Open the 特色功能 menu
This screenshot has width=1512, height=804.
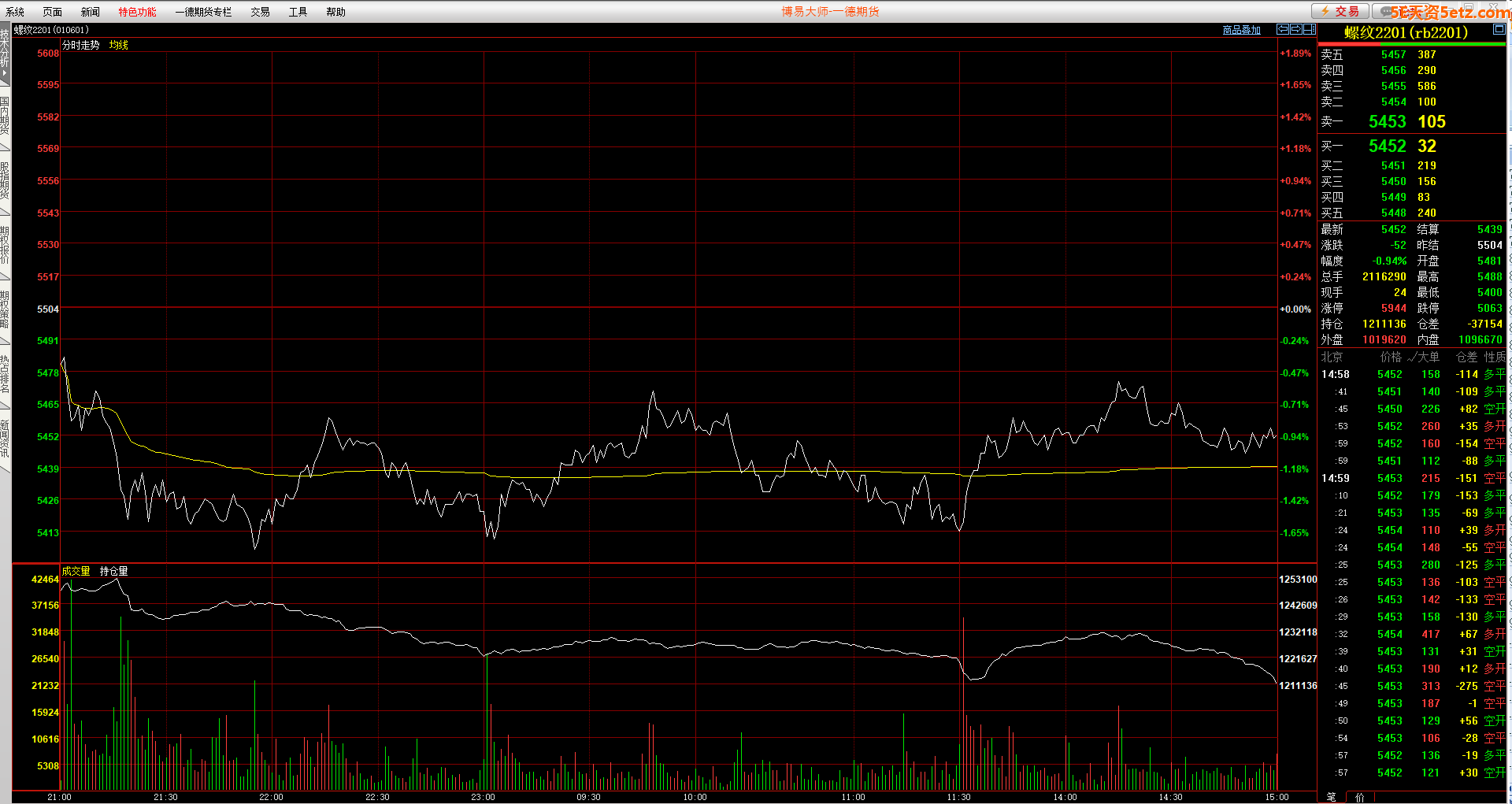tap(137, 12)
